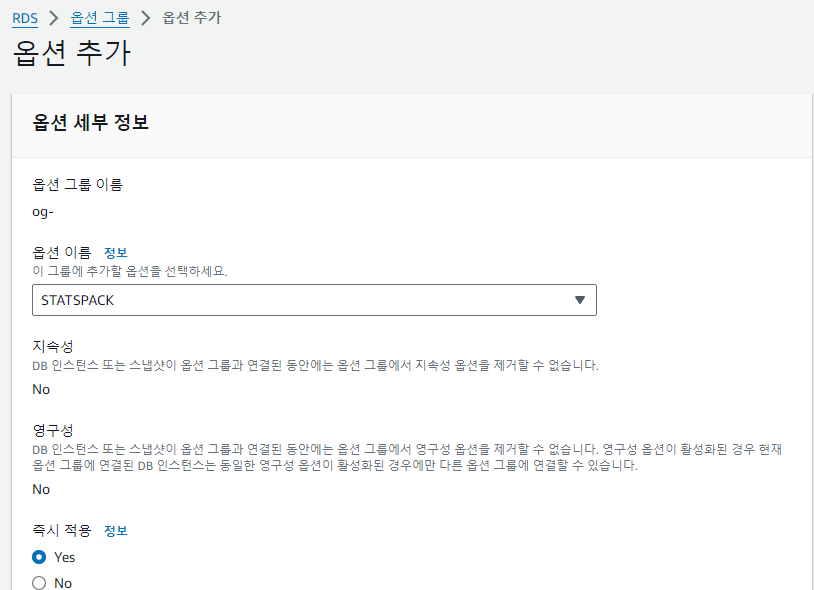814x590 pixels.
Task: Go to 옵션 그룹 breadcrumb link
Action: (x=100, y=18)
